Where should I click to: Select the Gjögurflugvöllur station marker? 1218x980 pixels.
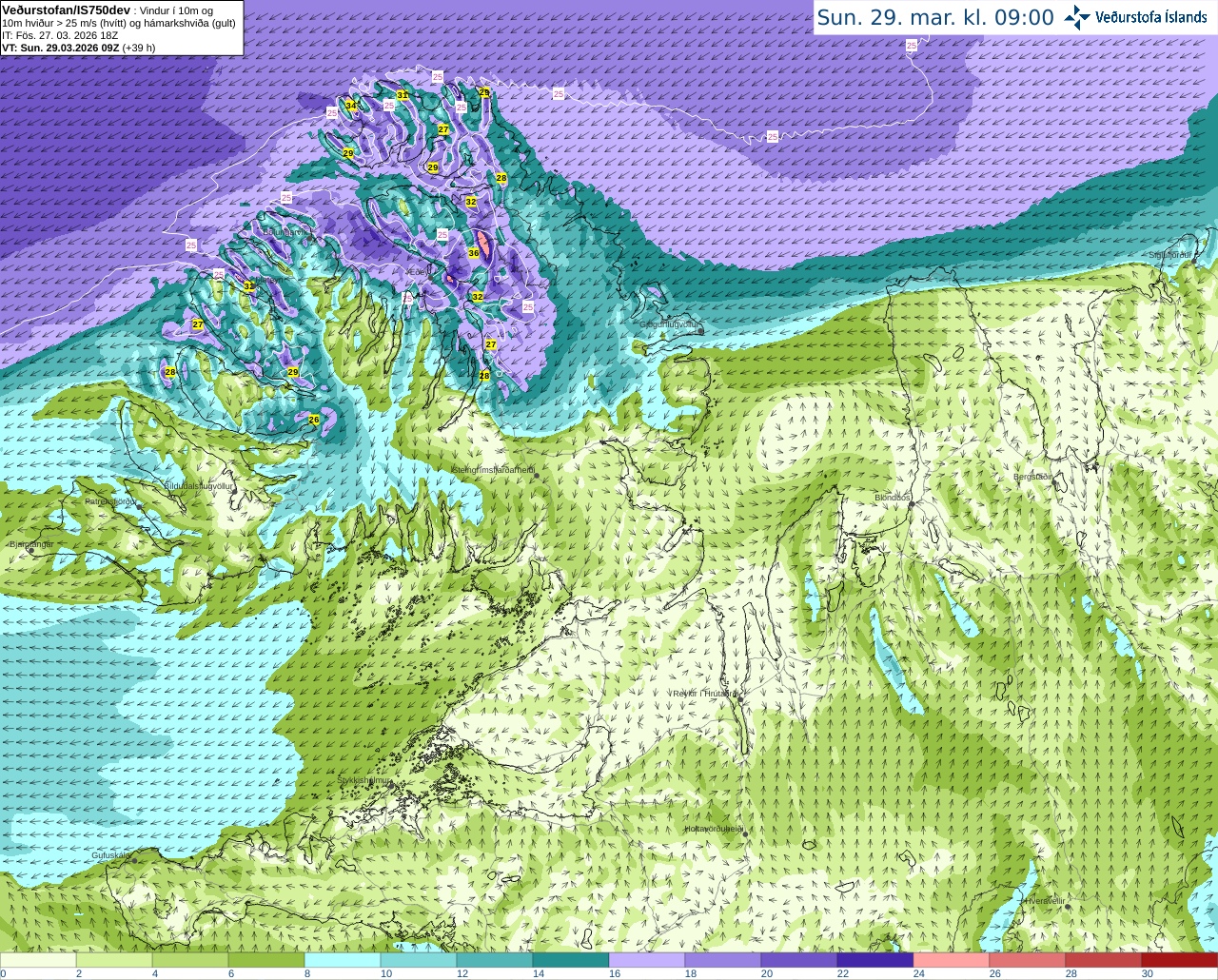coord(700,331)
